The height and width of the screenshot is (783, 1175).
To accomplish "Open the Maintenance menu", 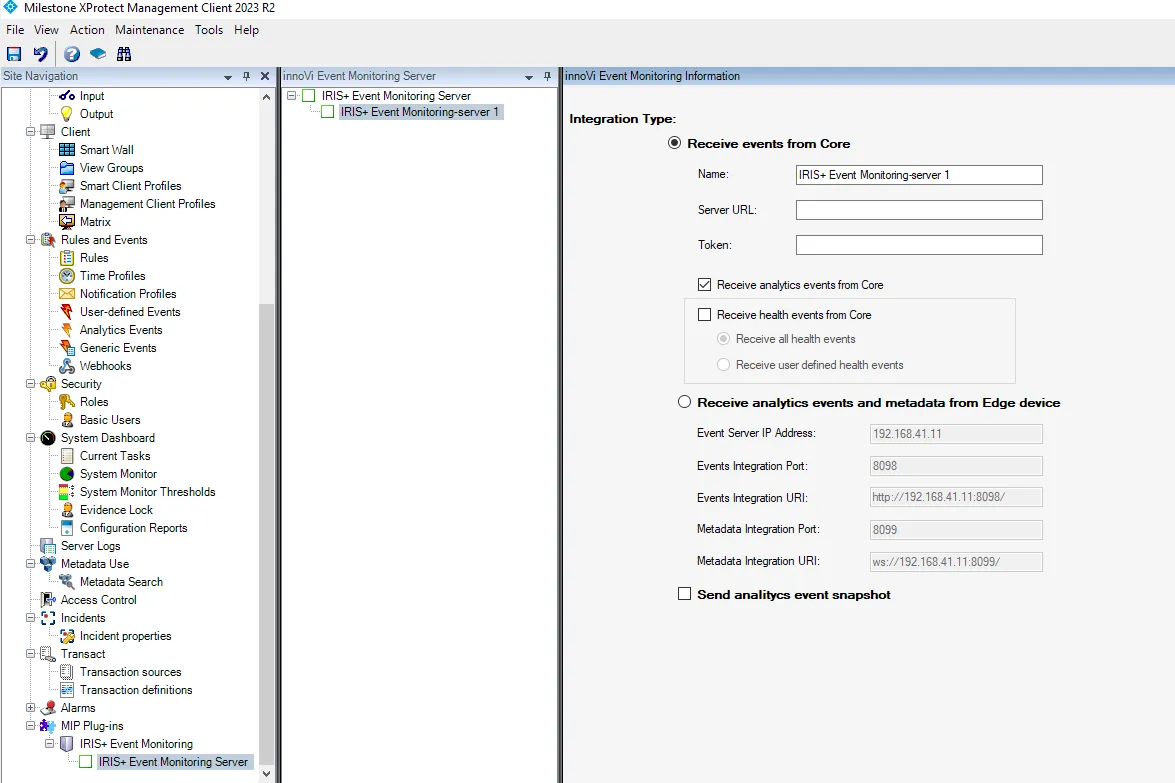I will tap(150, 30).
